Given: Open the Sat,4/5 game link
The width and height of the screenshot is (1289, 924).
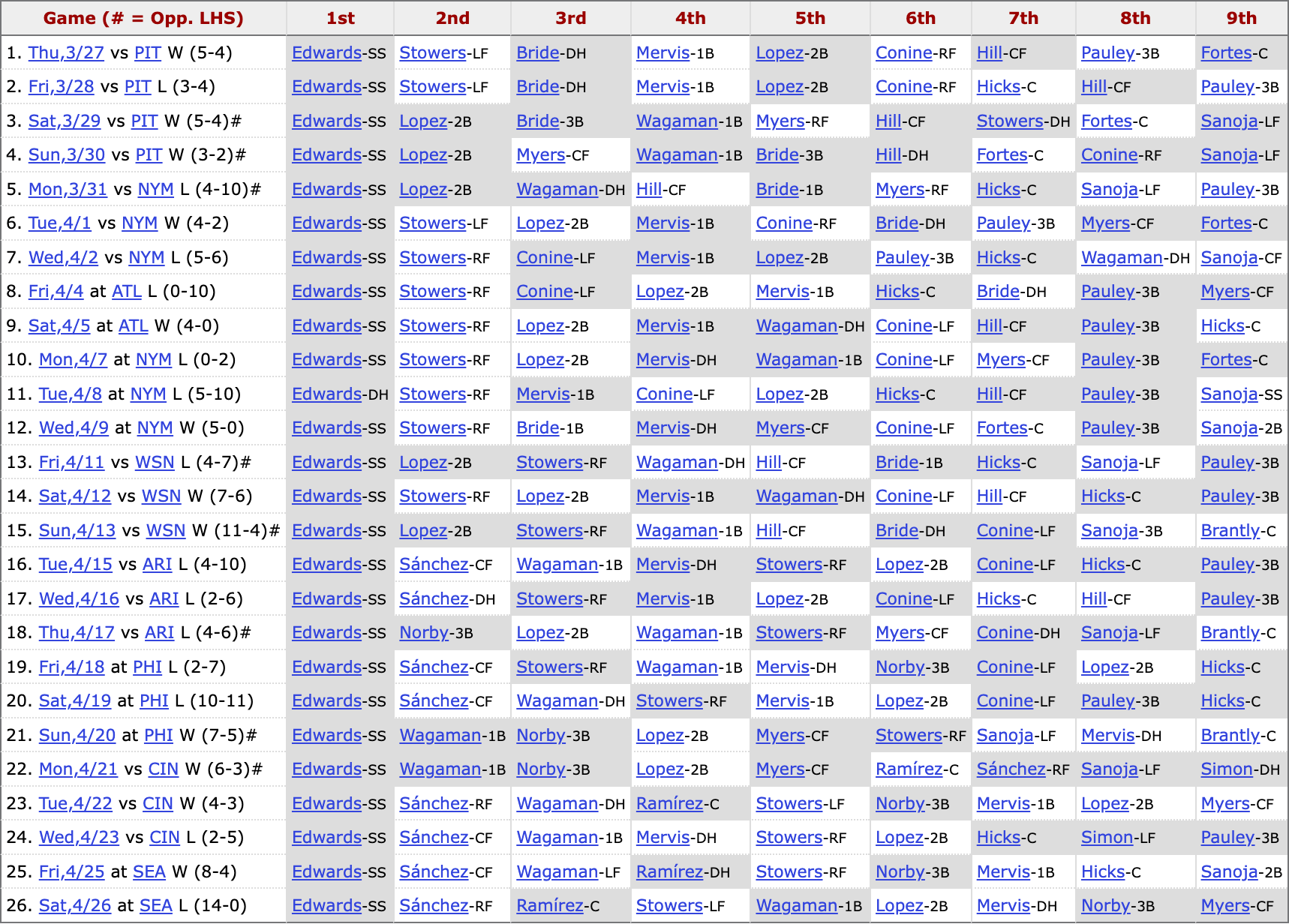Looking at the screenshot, I should 59,326.
